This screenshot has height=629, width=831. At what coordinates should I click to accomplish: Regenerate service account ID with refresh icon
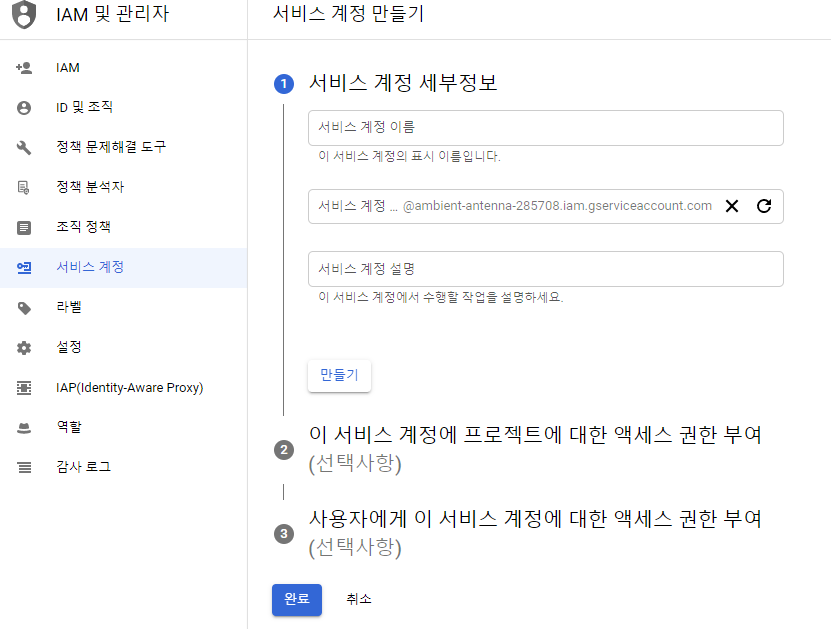pyautogui.click(x=764, y=206)
